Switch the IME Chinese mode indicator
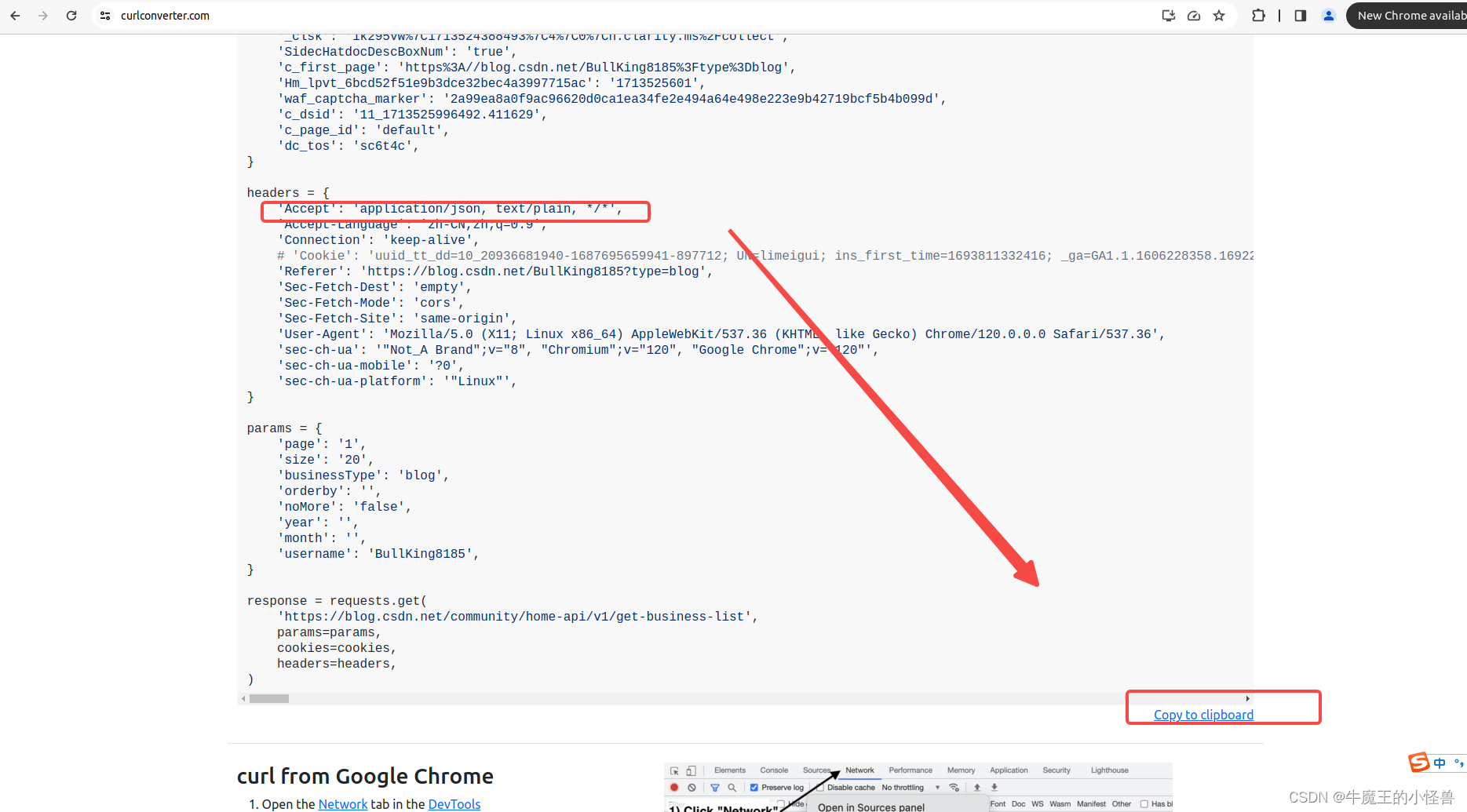 pos(1440,763)
